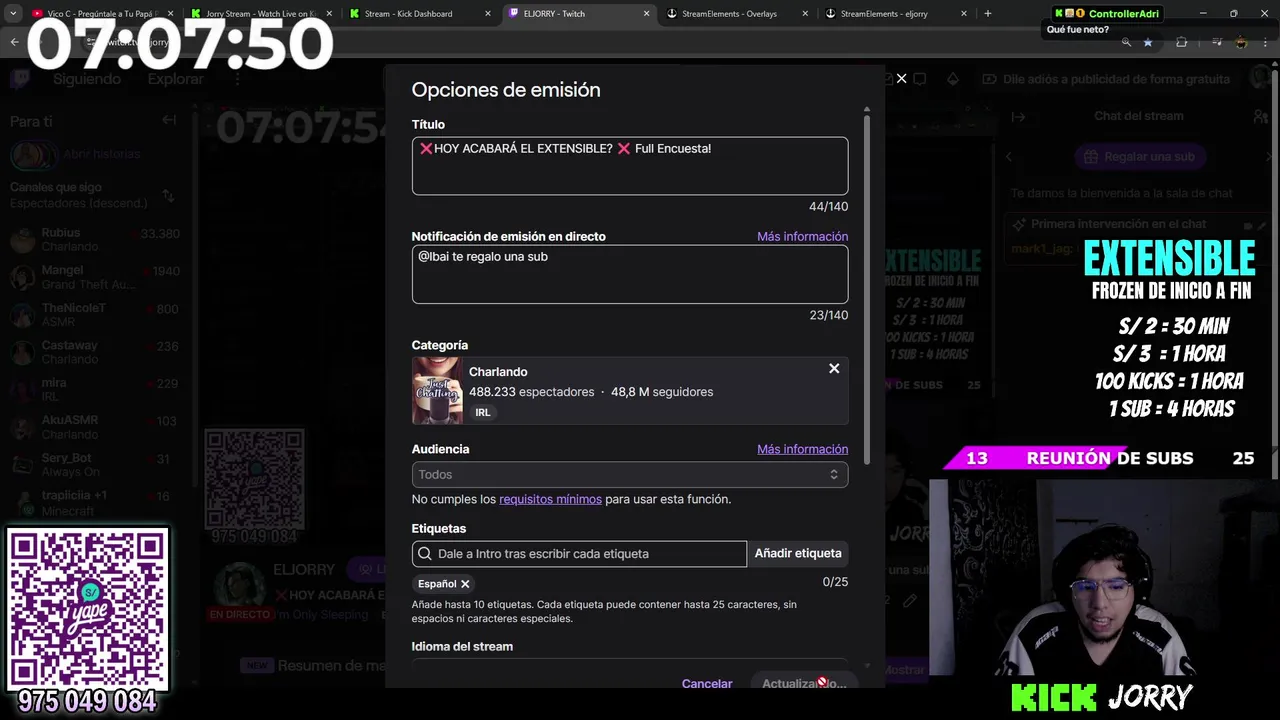
Task: Click the IRL tag on category
Action: [483, 412]
